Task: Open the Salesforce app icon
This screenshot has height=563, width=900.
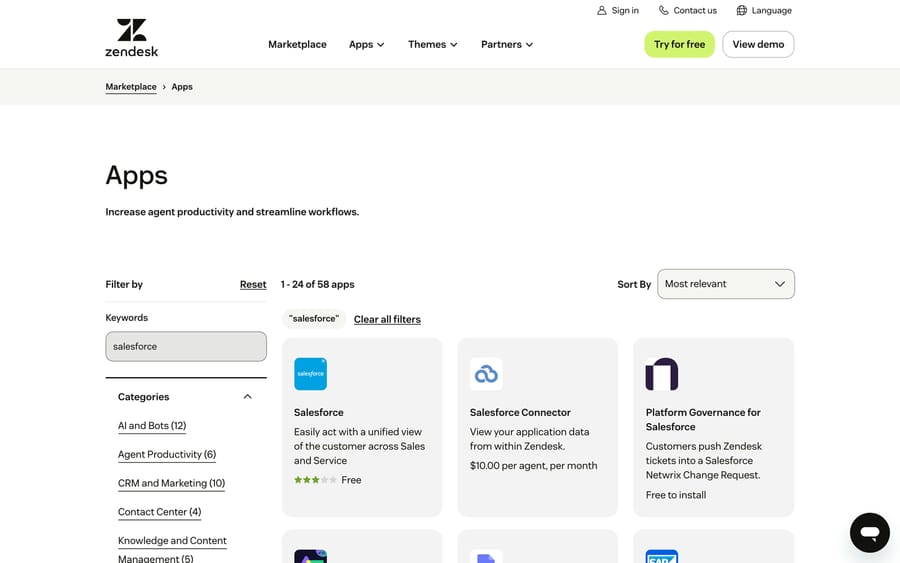Action: [x=311, y=374]
